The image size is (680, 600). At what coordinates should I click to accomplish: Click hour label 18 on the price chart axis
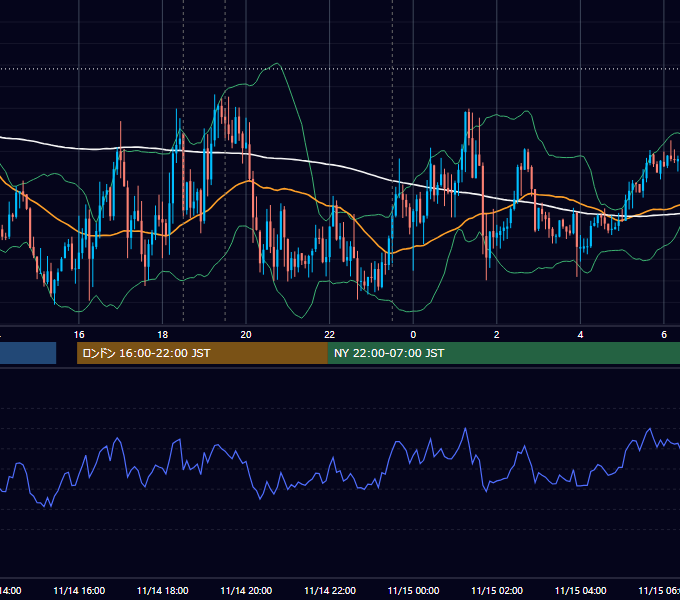(x=163, y=335)
